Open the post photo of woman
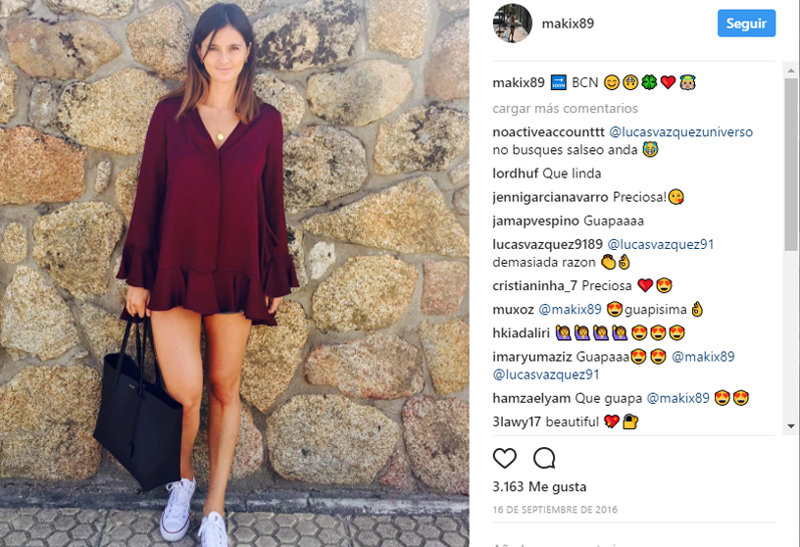 pyautogui.click(x=234, y=274)
